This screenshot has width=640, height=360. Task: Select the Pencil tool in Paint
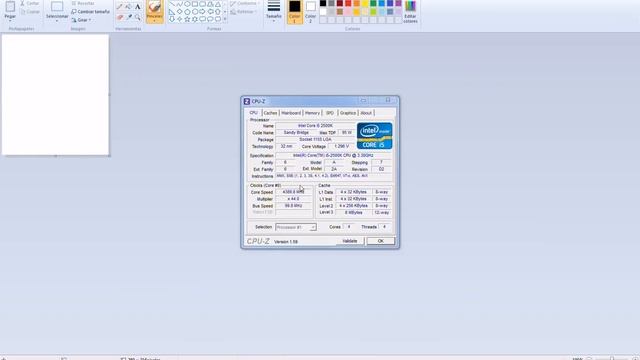[120, 7]
